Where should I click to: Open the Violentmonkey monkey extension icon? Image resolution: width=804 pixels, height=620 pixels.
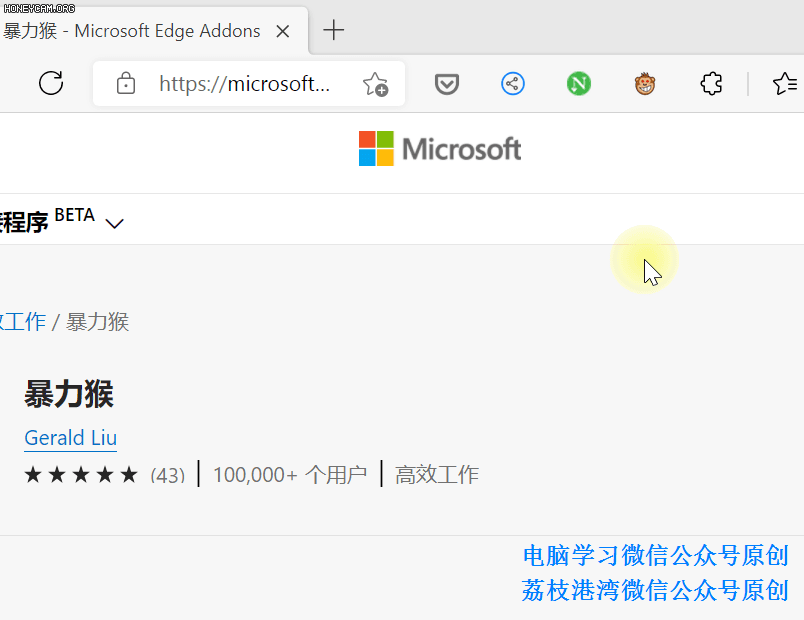tap(645, 84)
